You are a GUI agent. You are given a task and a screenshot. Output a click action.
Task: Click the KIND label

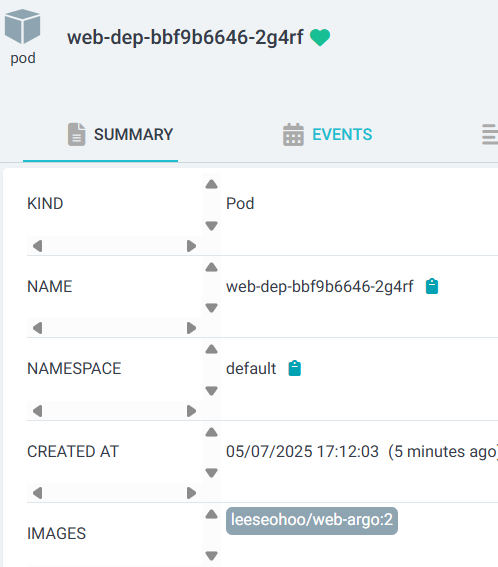(x=45, y=204)
